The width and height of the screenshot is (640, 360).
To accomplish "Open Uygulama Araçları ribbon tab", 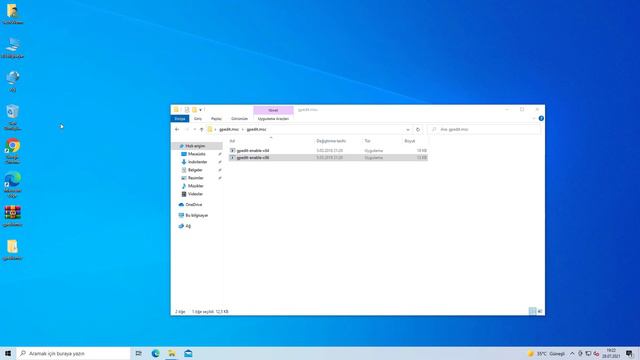I will coord(273,118).
